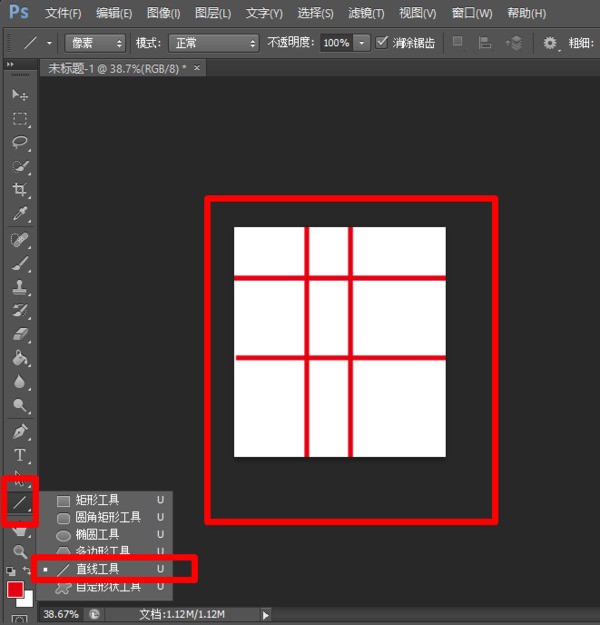
Task: Click the red foreground color swatch
Action: pyautogui.click(x=15, y=590)
